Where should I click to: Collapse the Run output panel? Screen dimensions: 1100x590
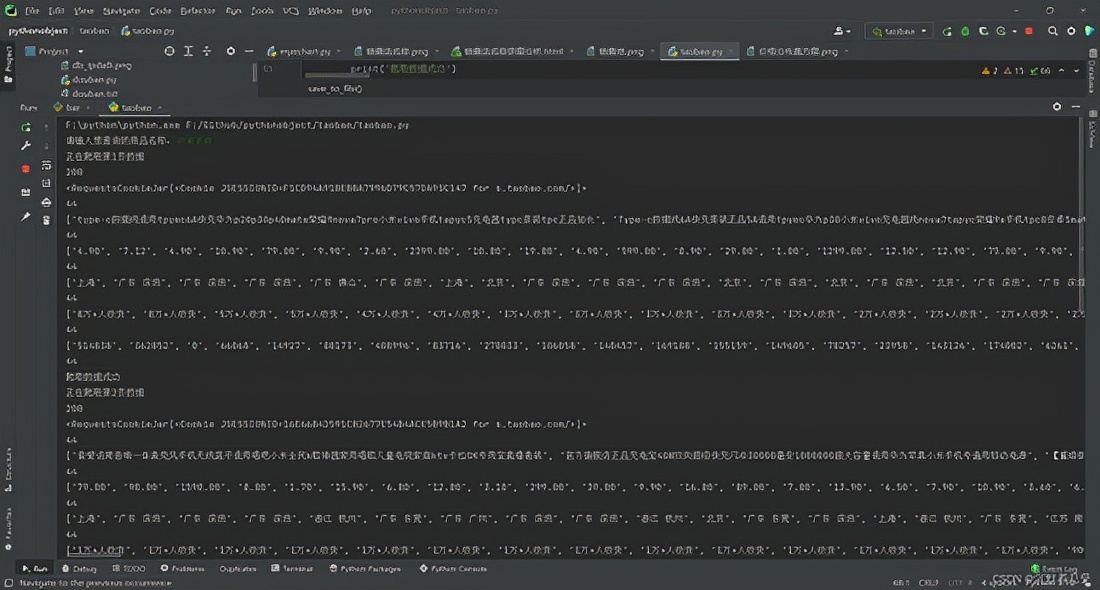coord(1075,107)
